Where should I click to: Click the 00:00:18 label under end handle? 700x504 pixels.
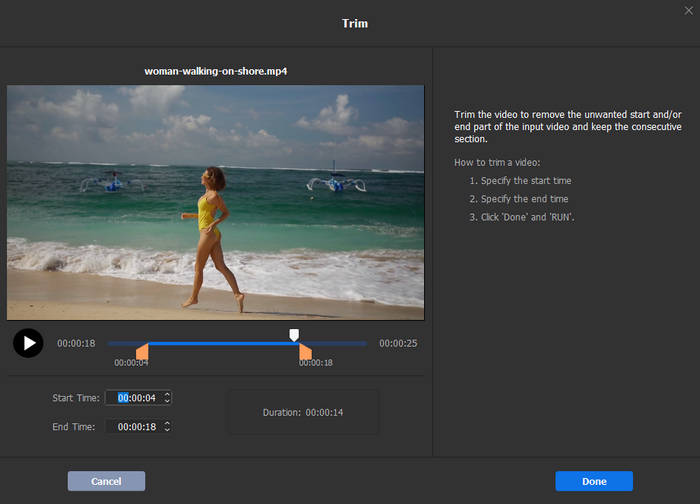[x=316, y=363]
